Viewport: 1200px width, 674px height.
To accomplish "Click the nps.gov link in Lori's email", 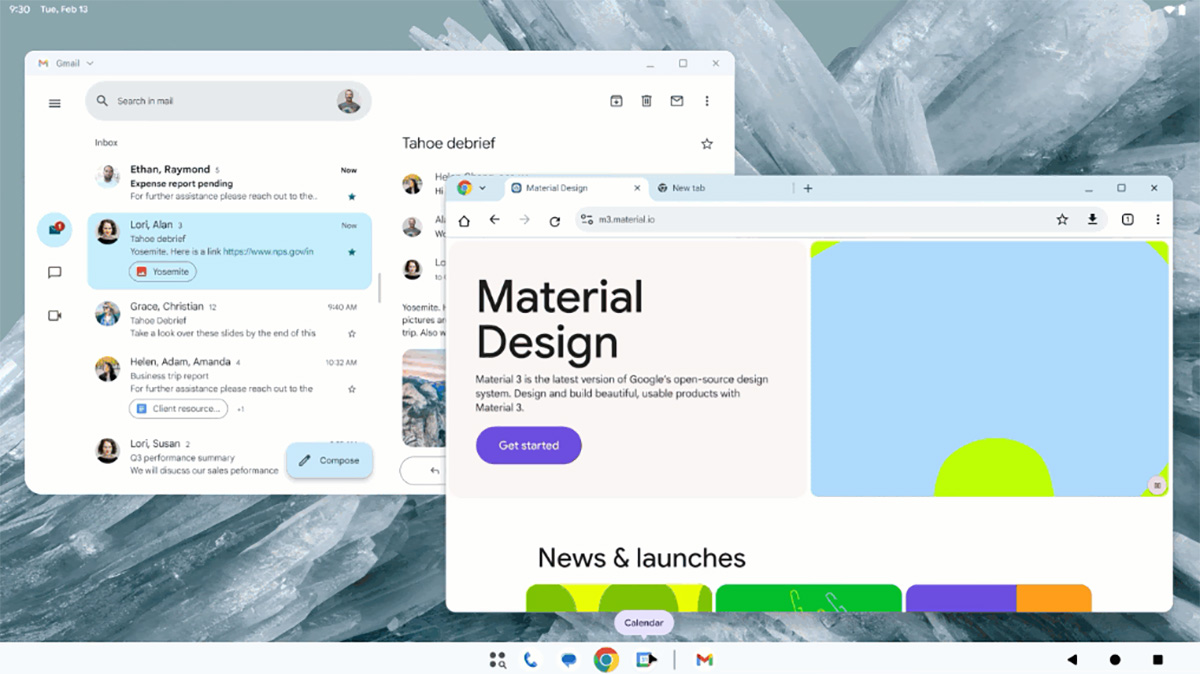I will (268, 251).
